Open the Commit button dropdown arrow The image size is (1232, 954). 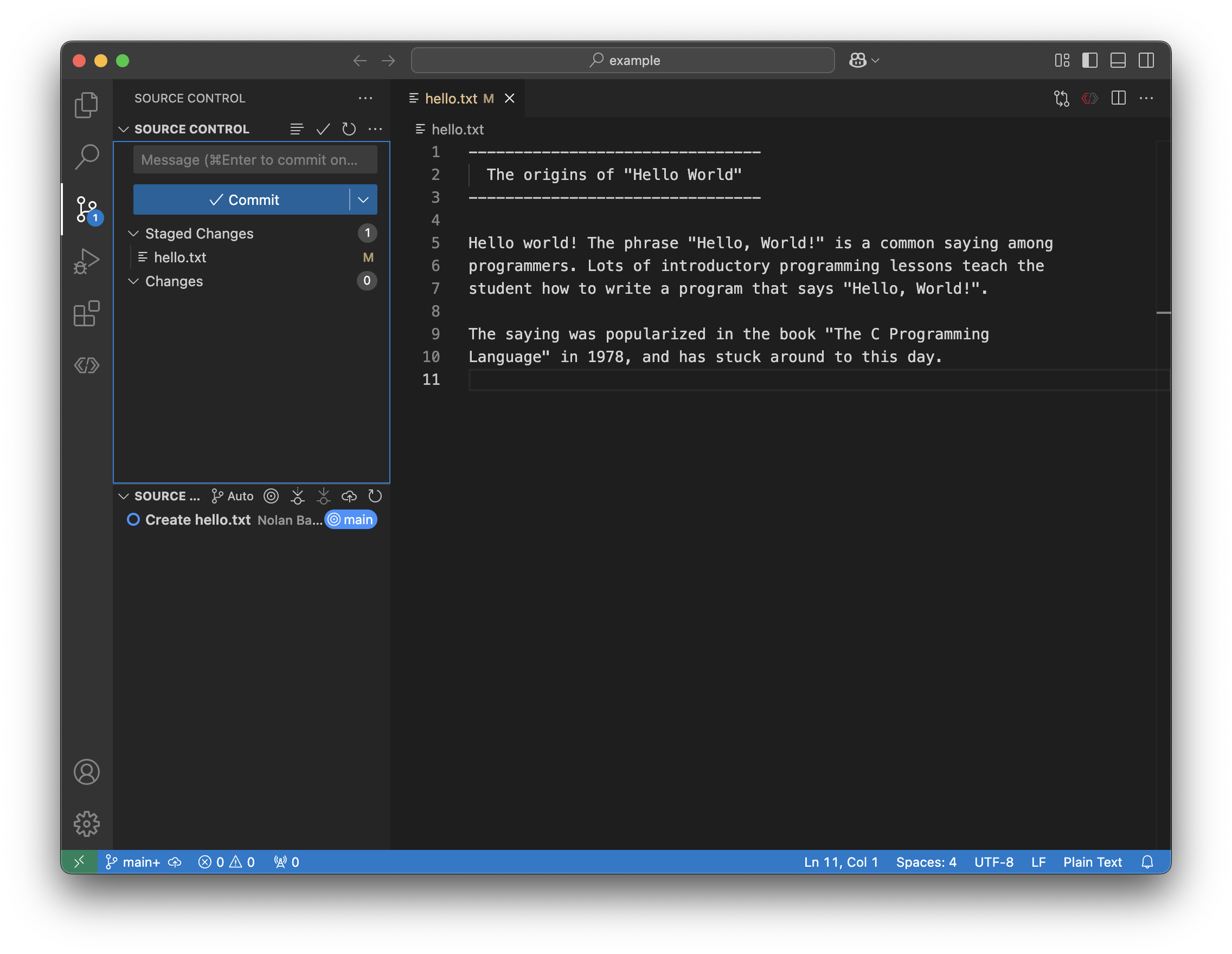click(363, 199)
